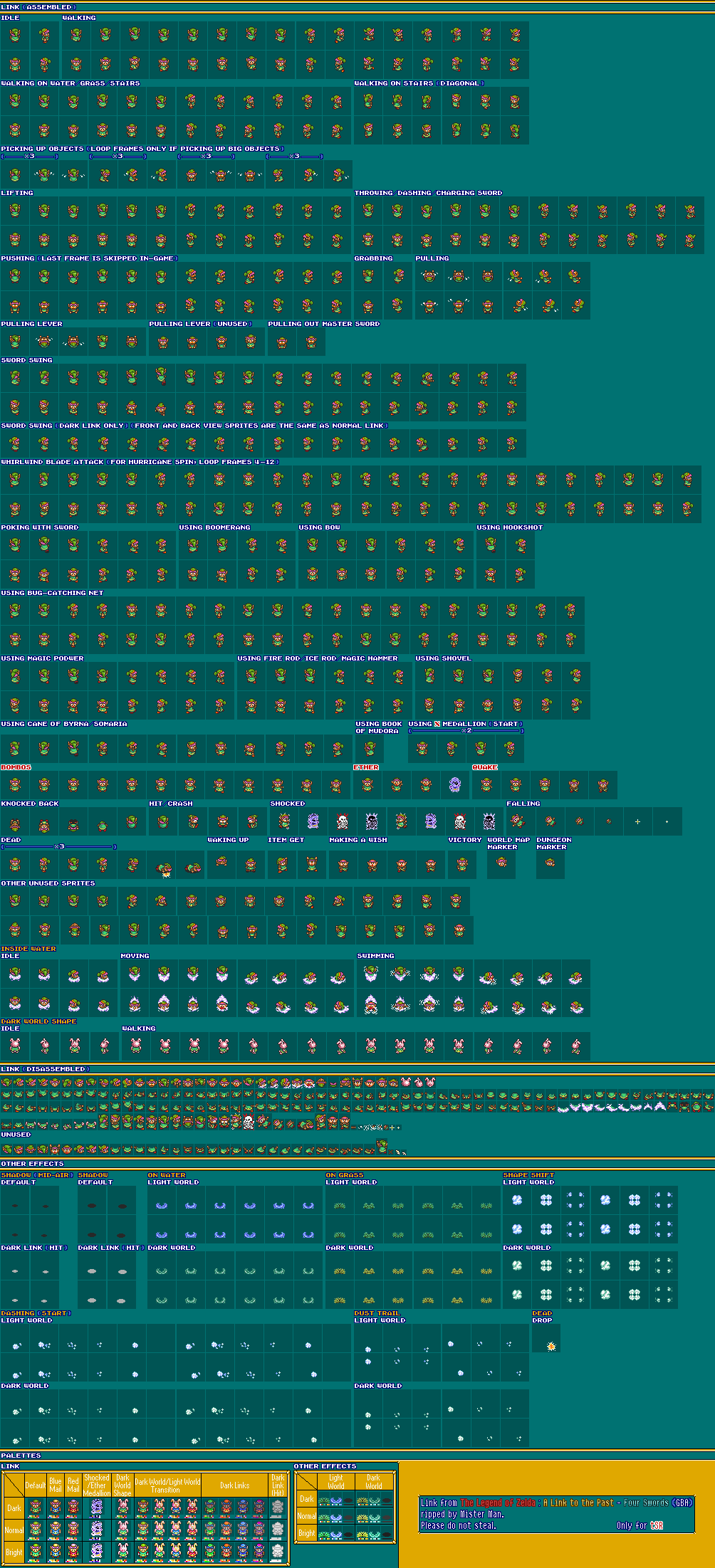Click the orange 'ON WATER' heading
Image resolution: width=715 pixels, height=1568 pixels.
[167, 1175]
